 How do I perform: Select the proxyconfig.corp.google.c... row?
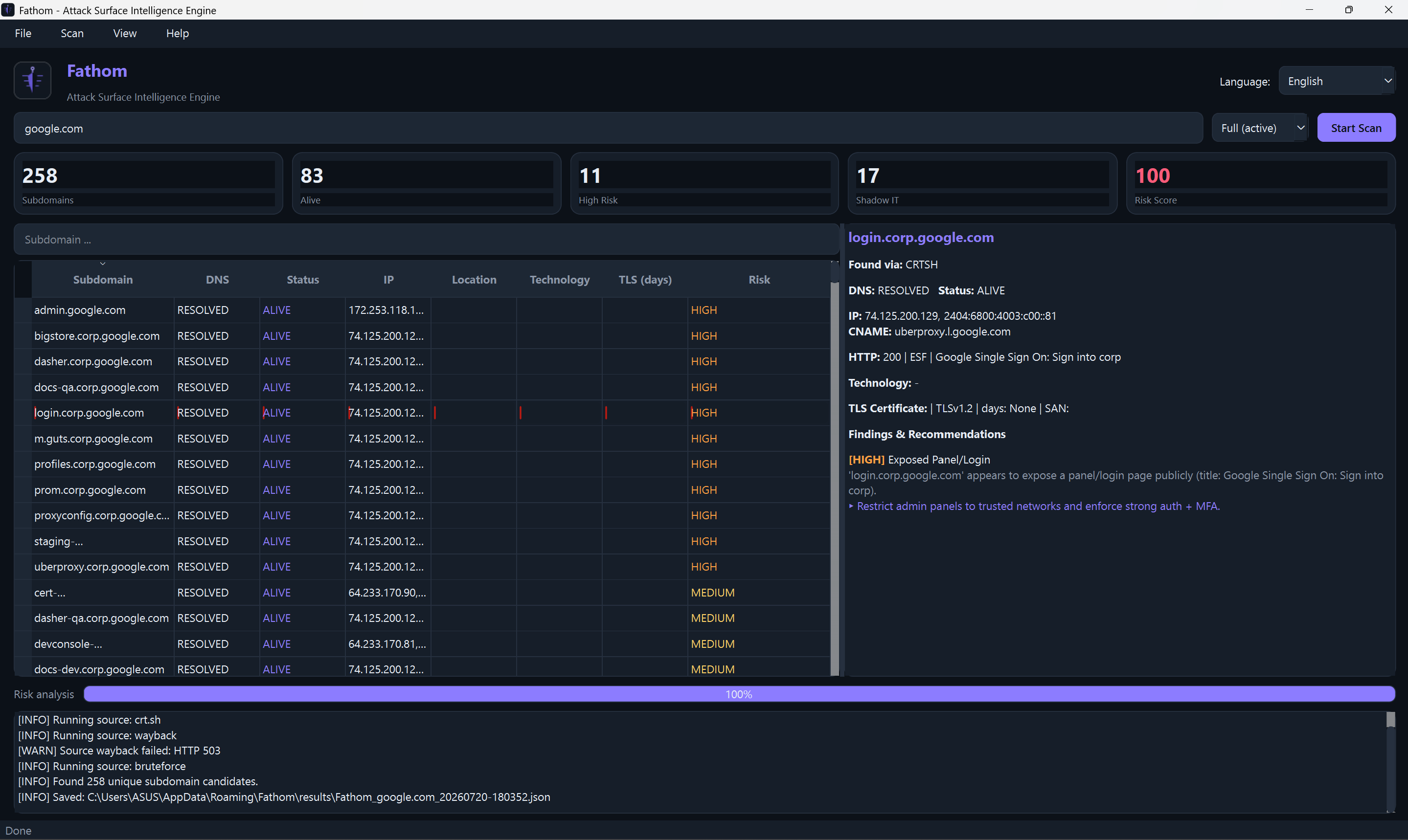point(423,516)
